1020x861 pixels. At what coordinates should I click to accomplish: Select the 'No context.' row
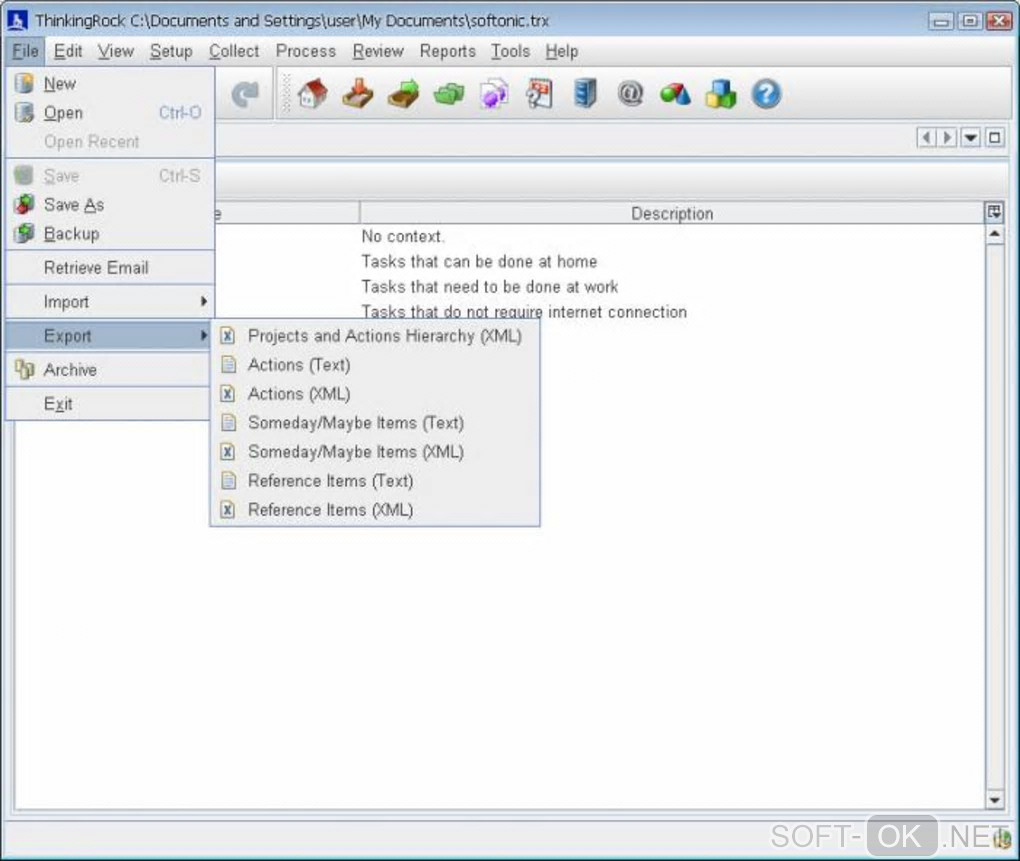403,236
